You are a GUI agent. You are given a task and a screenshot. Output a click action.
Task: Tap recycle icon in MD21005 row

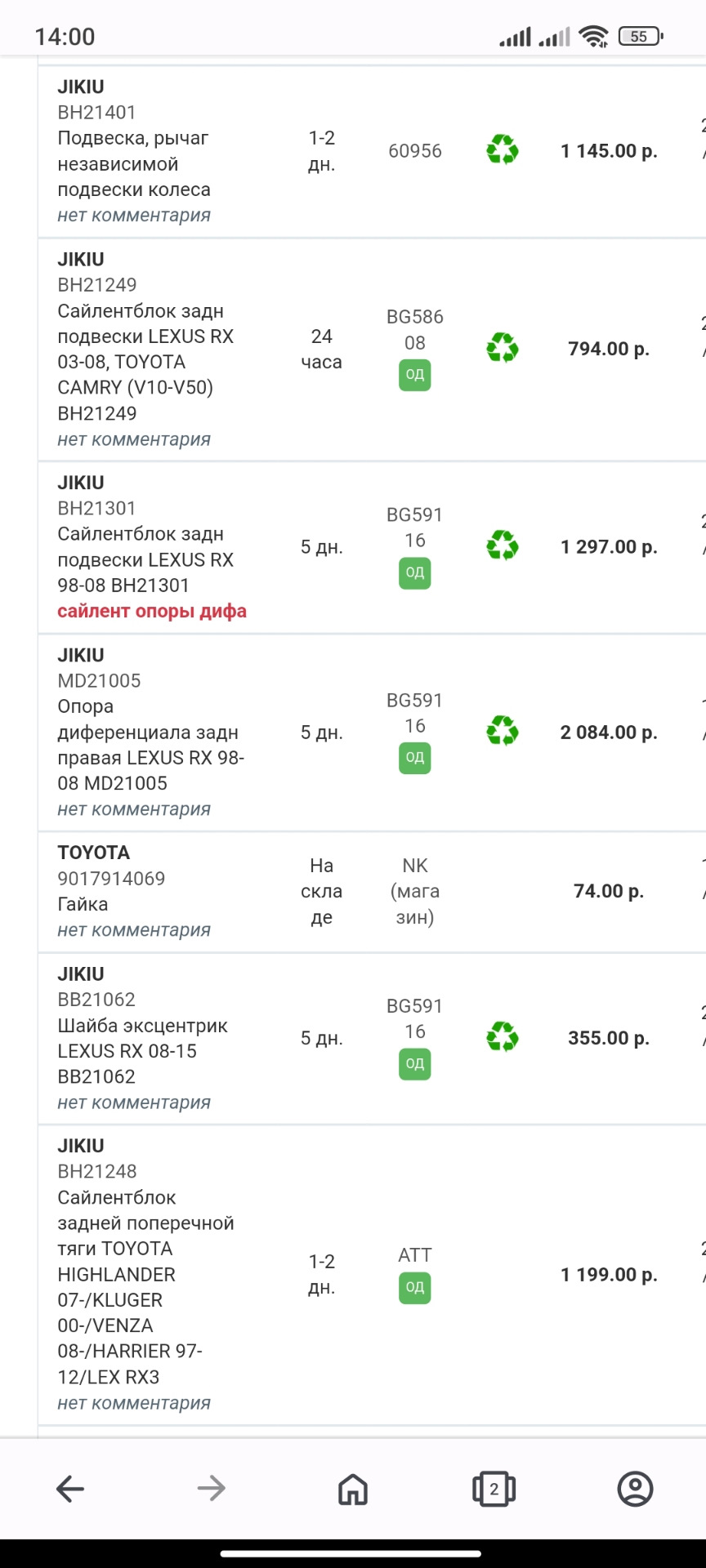[503, 732]
